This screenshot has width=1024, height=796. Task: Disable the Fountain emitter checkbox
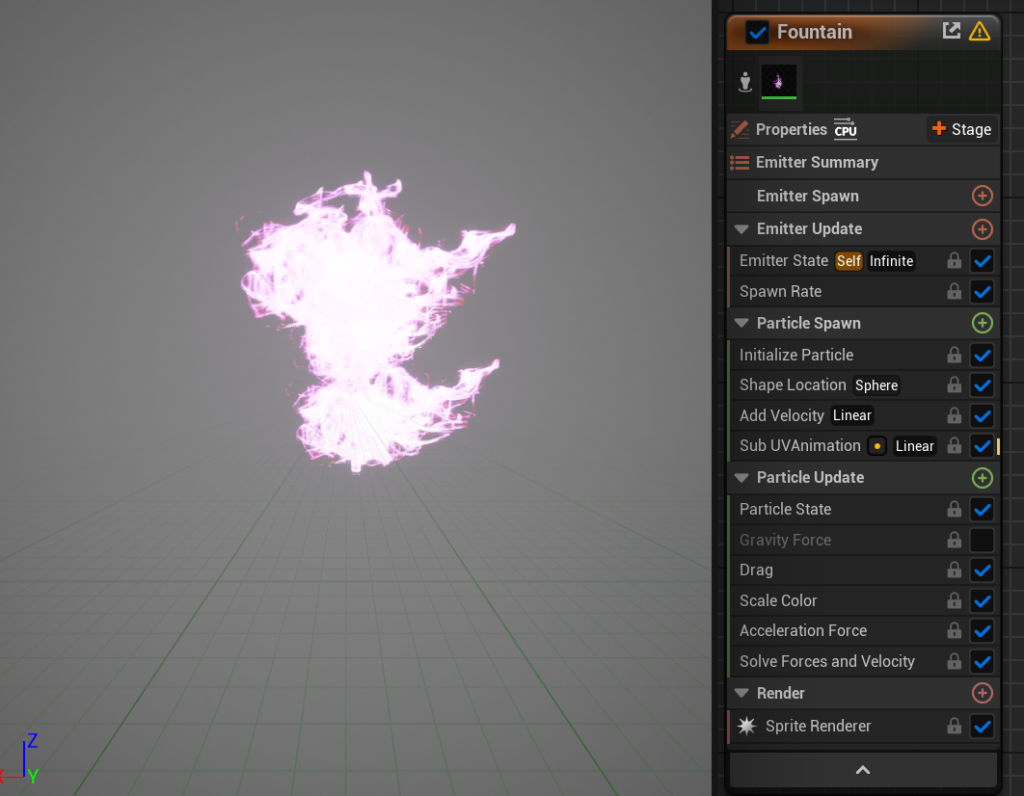click(x=758, y=32)
